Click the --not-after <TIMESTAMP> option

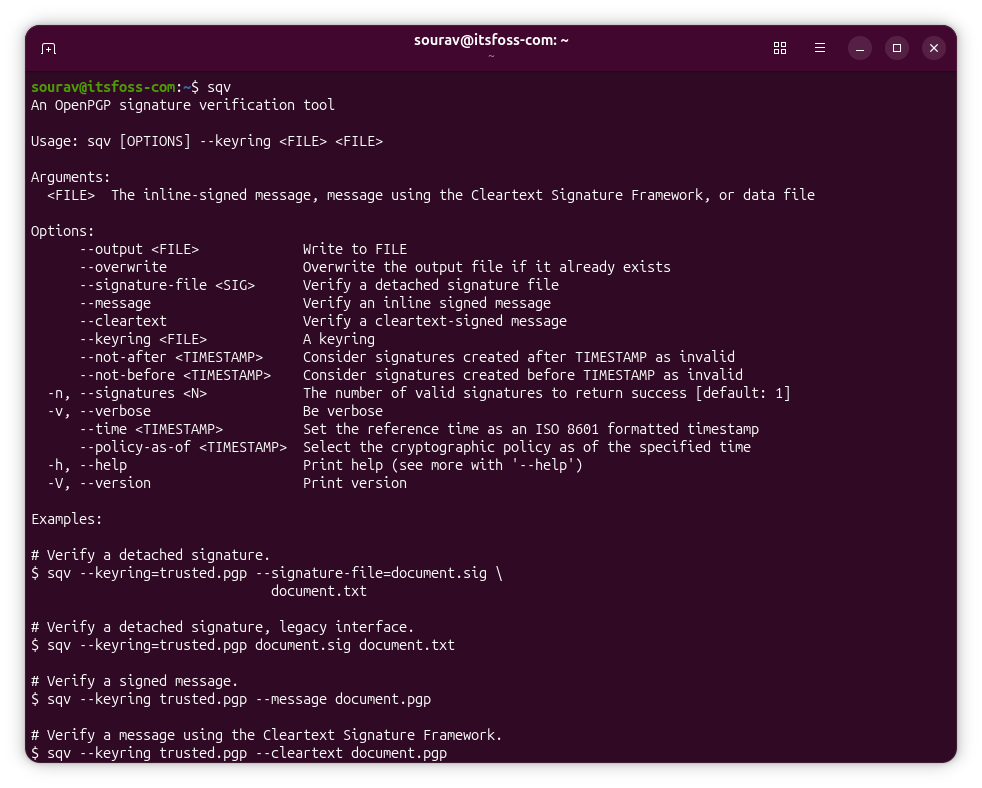[x=171, y=357]
